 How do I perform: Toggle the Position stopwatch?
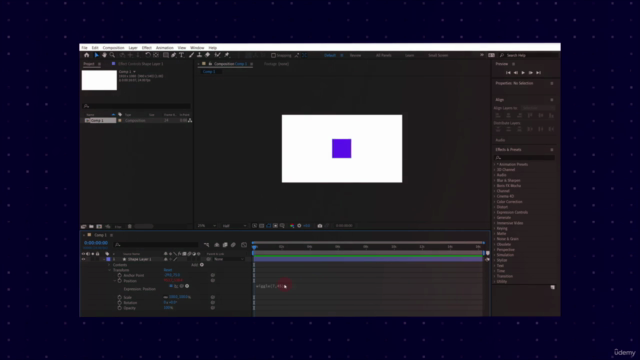point(120,281)
